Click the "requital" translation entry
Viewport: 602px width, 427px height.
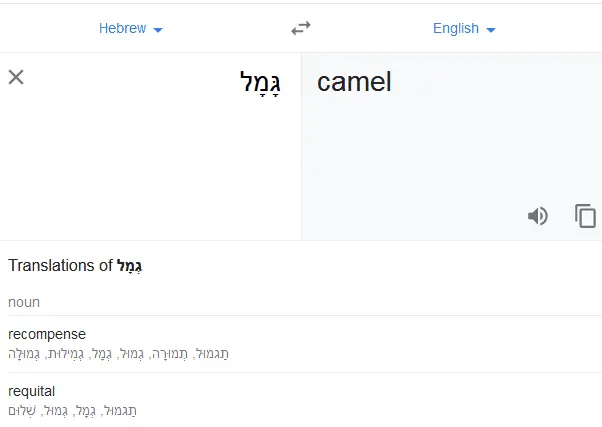pyautogui.click(x=31, y=391)
